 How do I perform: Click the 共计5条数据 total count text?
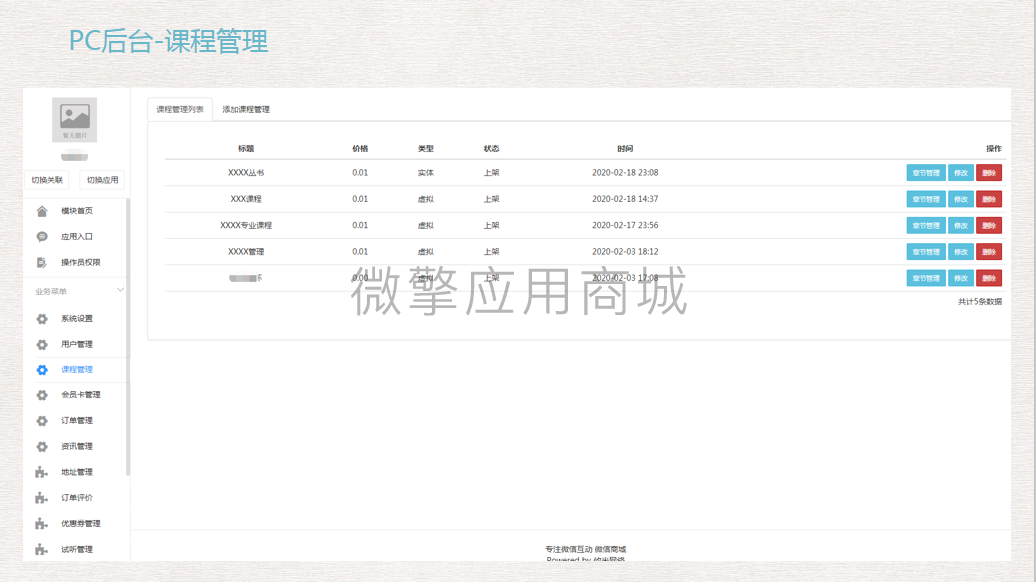[980, 301]
